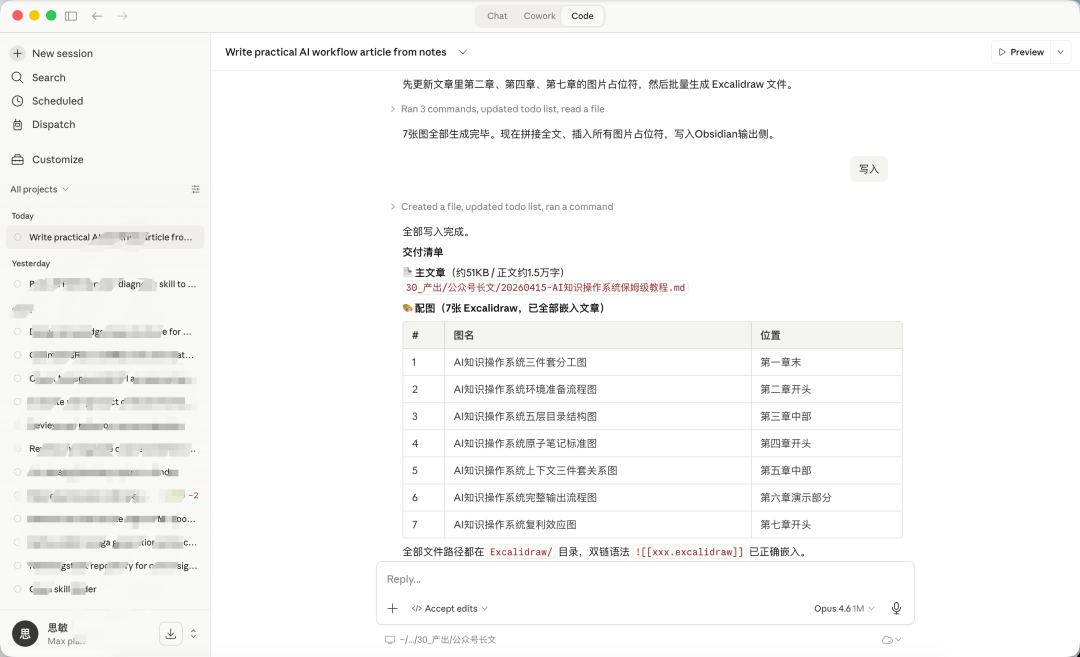Start voice input with the microphone icon
The height and width of the screenshot is (657, 1080).
pos(896,608)
